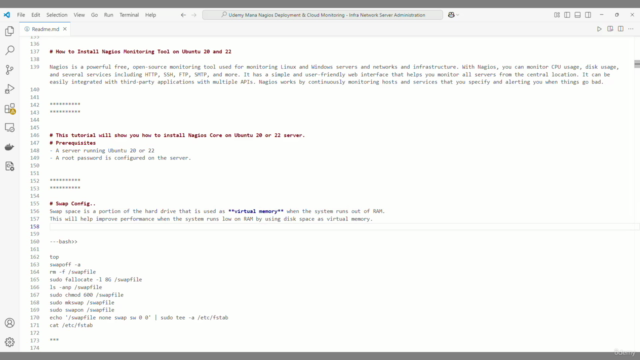The image size is (640, 360).
Task: Open the Go menu
Action: click(x=94, y=15)
